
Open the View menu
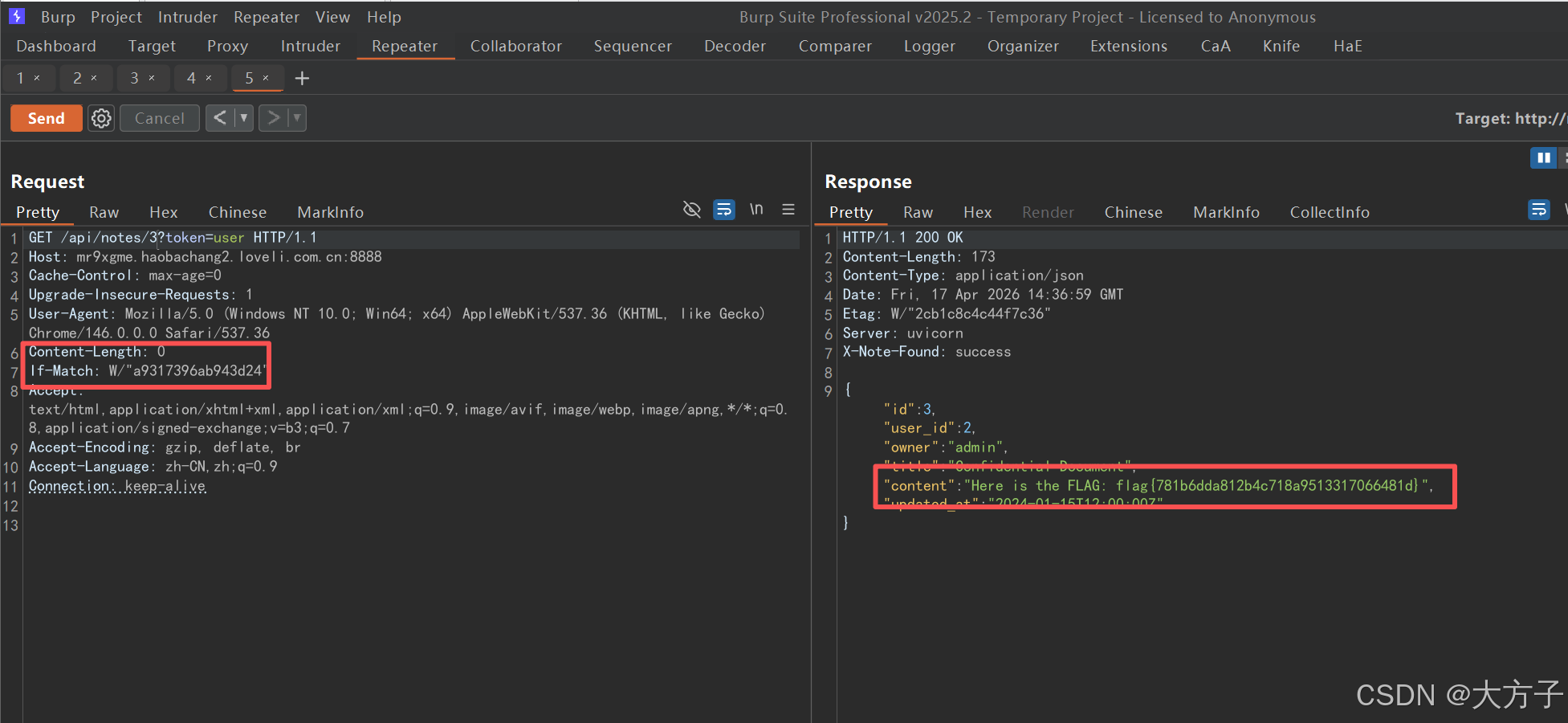(x=332, y=17)
